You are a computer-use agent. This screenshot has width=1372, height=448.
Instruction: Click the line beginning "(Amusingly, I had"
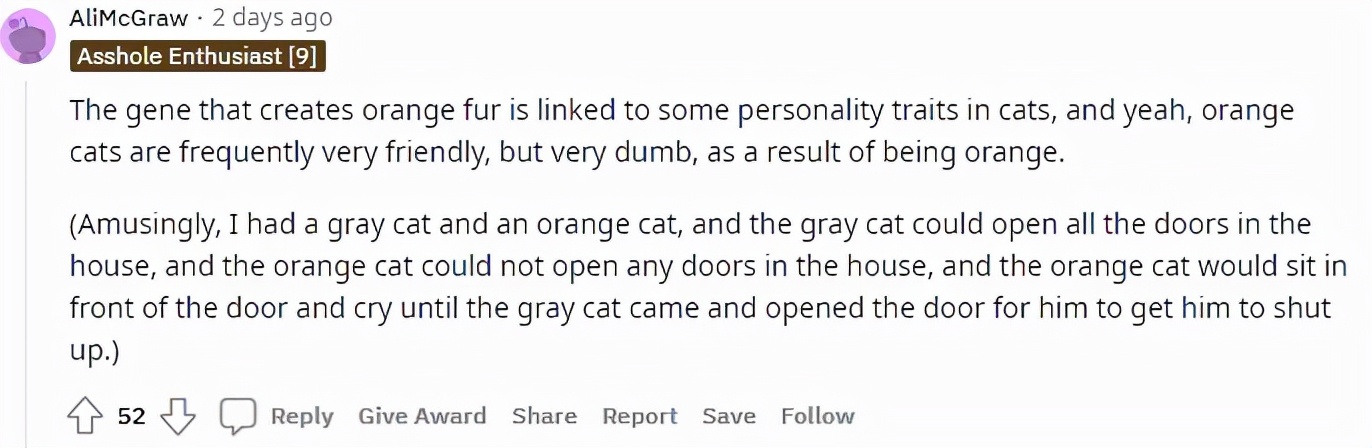click(690, 223)
